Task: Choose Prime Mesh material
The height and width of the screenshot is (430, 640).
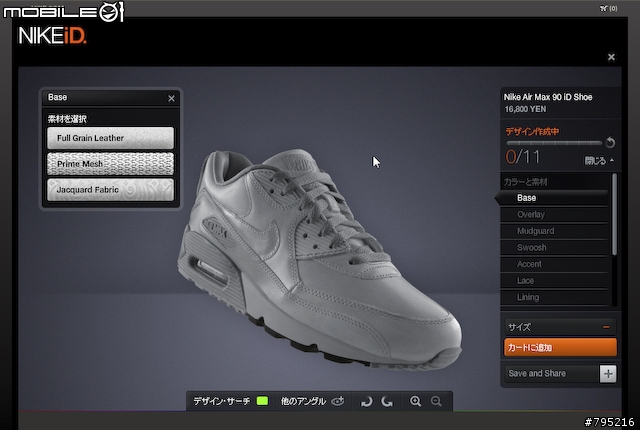Action: coord(110,164)
